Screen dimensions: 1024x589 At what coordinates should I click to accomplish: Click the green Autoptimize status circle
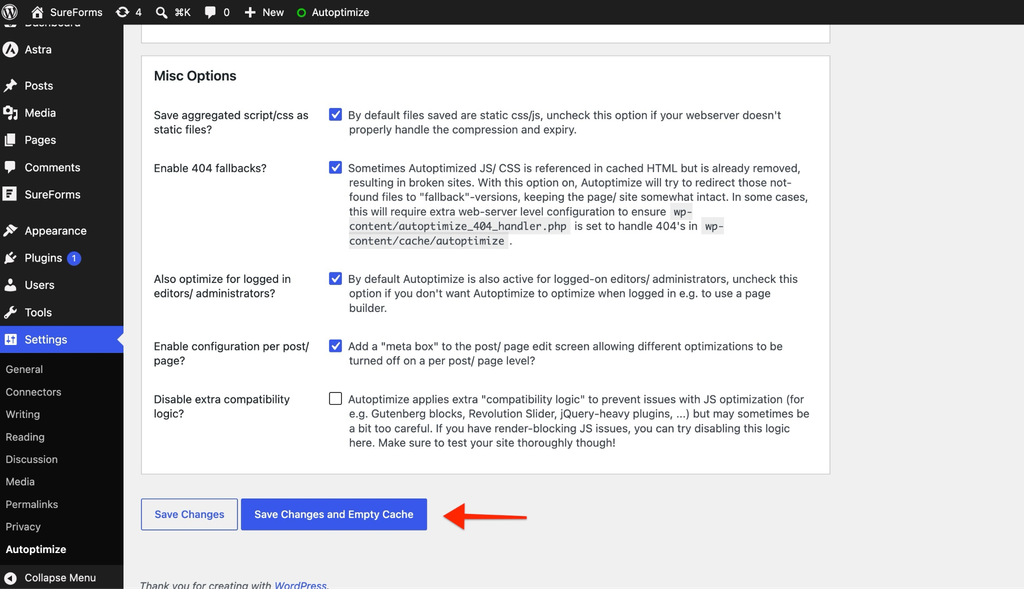click(301, 12)
